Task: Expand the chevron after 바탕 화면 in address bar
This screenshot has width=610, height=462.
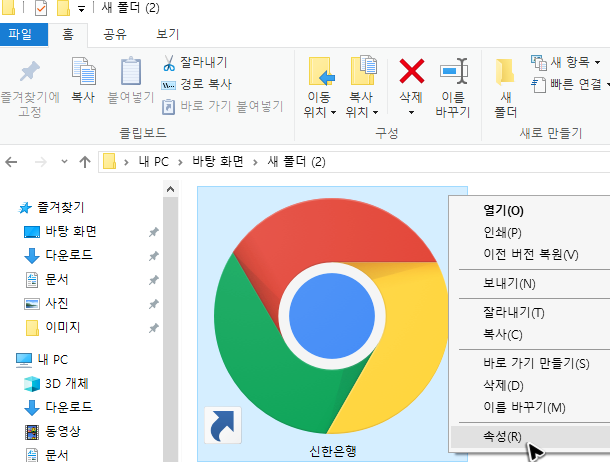Action: point(255,162)
